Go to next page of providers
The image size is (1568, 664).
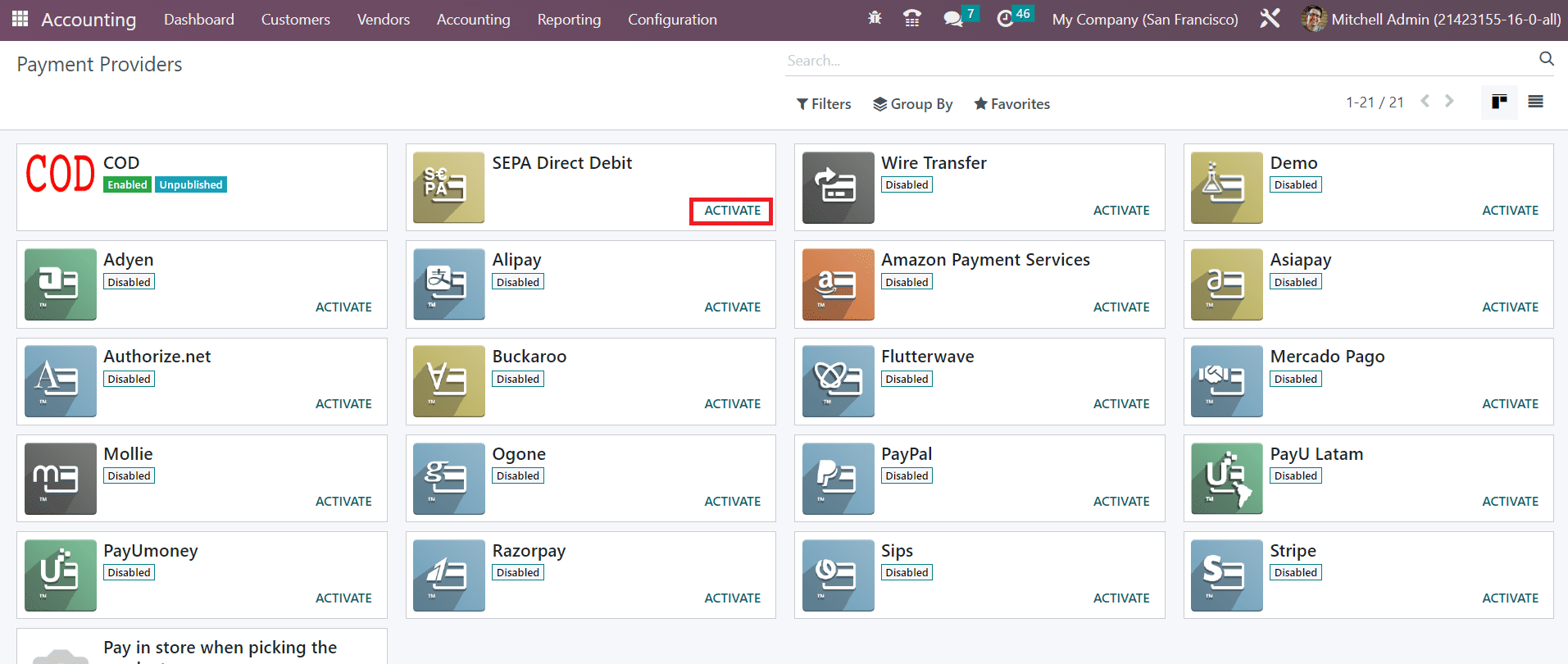1449,101
